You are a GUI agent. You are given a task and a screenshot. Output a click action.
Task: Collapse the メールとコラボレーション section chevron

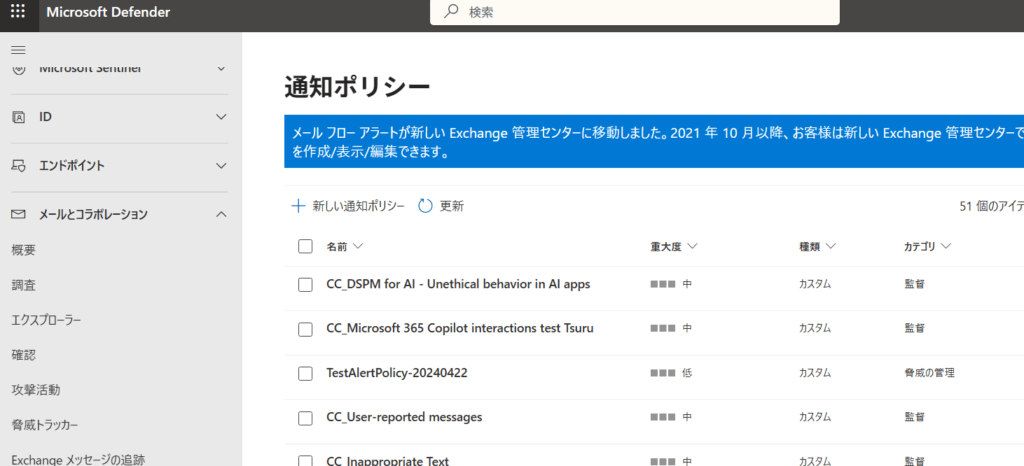pos(222,214)
